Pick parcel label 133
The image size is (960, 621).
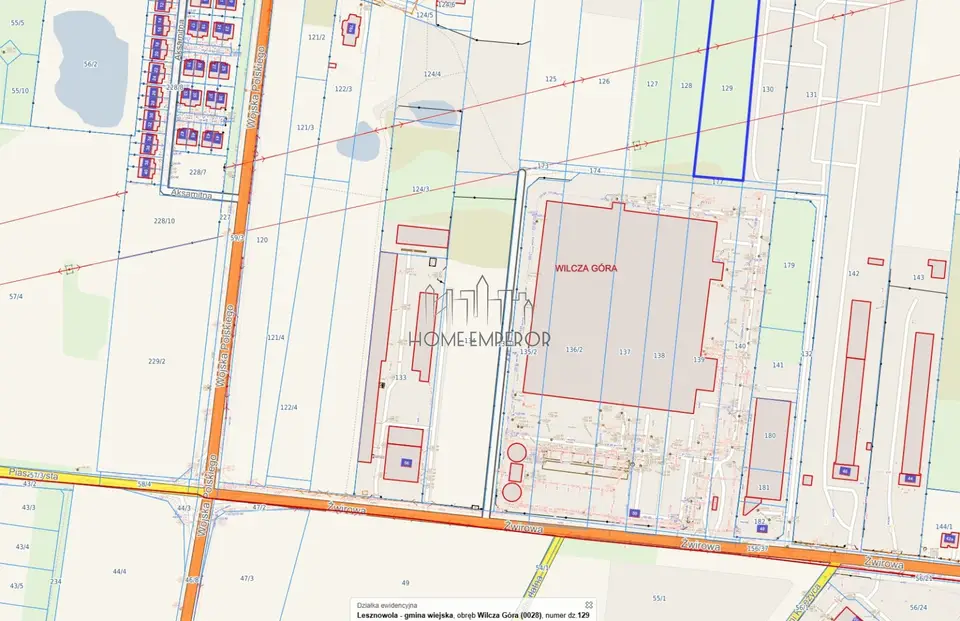[400, 378]
